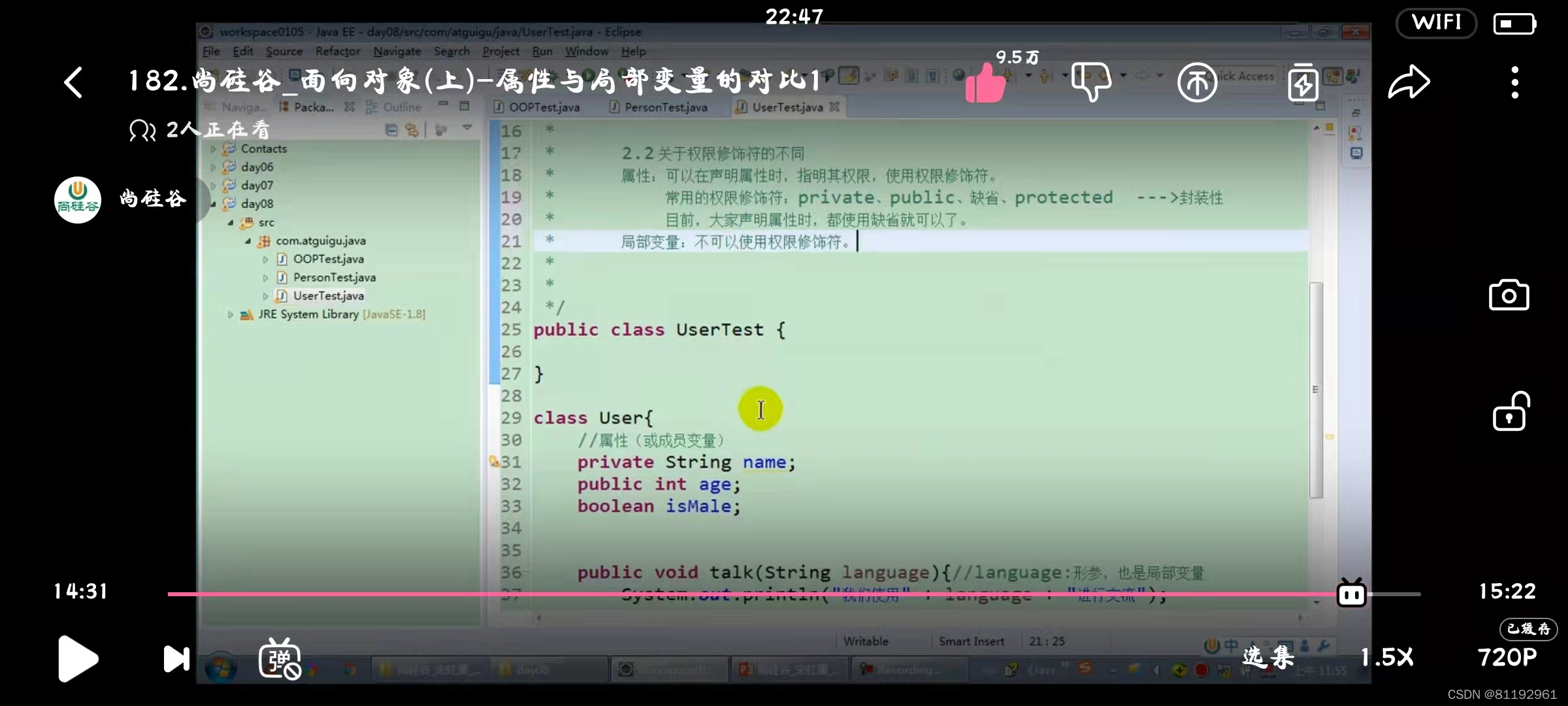Viewport: 1568px width, 706px height.
Task: Minimize the Package Explorer view
Action: pyautogui.click(x=444, y=105)
